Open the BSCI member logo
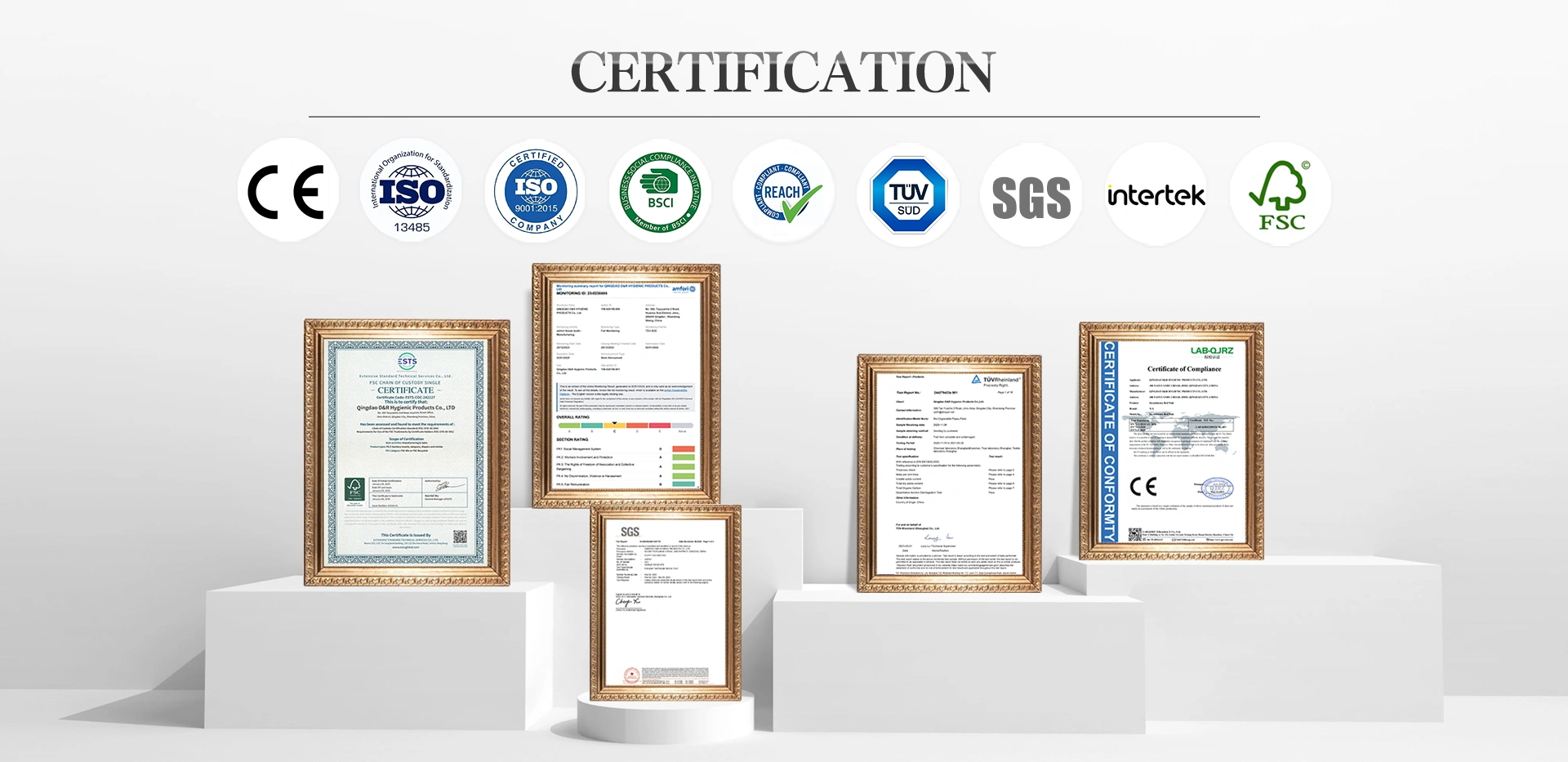The width and height of the screenshot is (1568, 762). (660, 192)
